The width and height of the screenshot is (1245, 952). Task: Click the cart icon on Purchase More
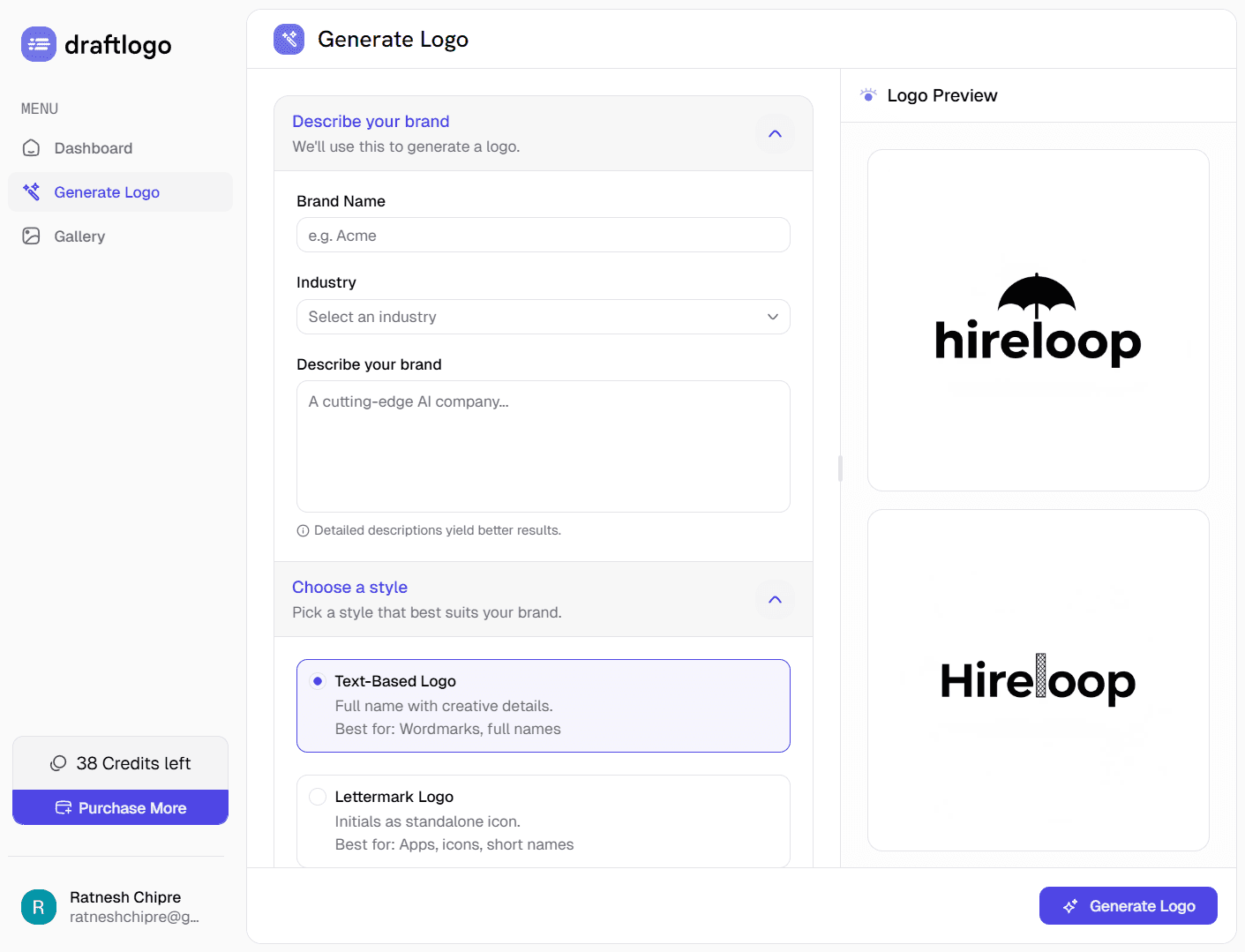tap(64, 807)
